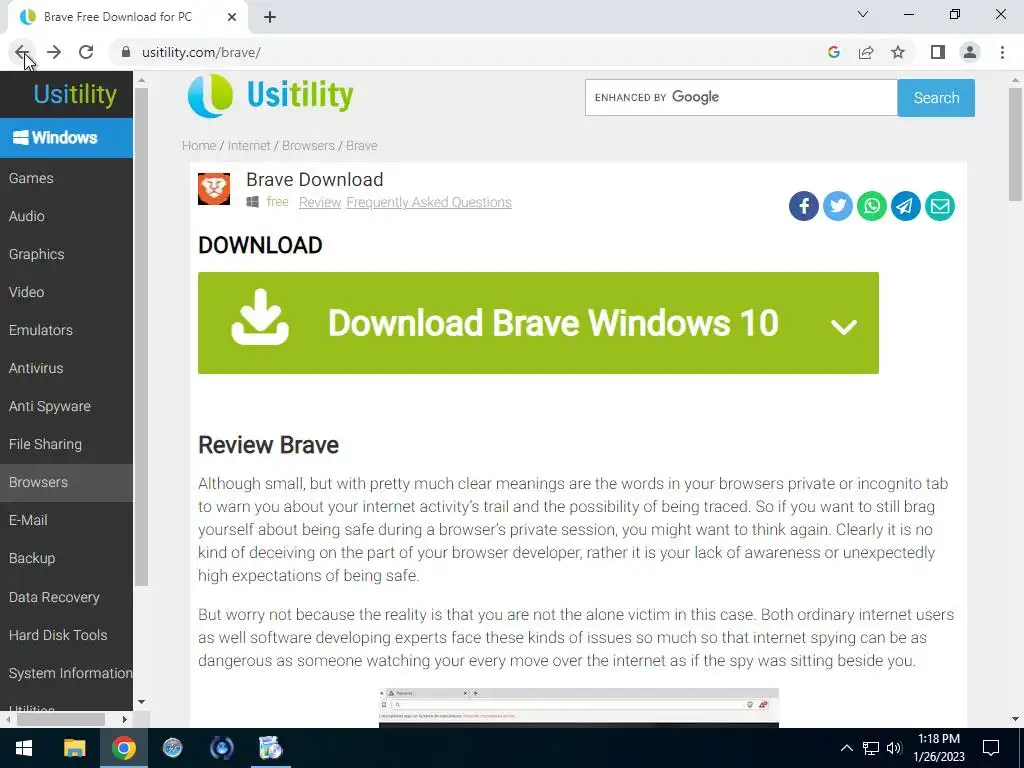Click the Usitility logo in the header

point(270,95)
